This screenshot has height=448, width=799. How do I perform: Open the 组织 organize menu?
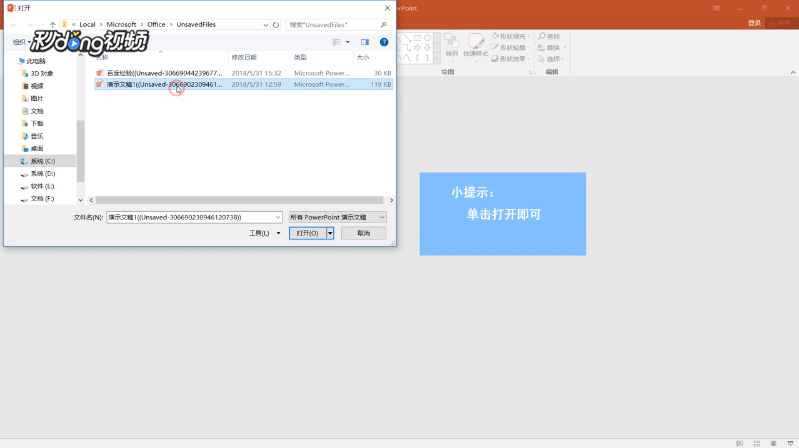pos(21,42)
